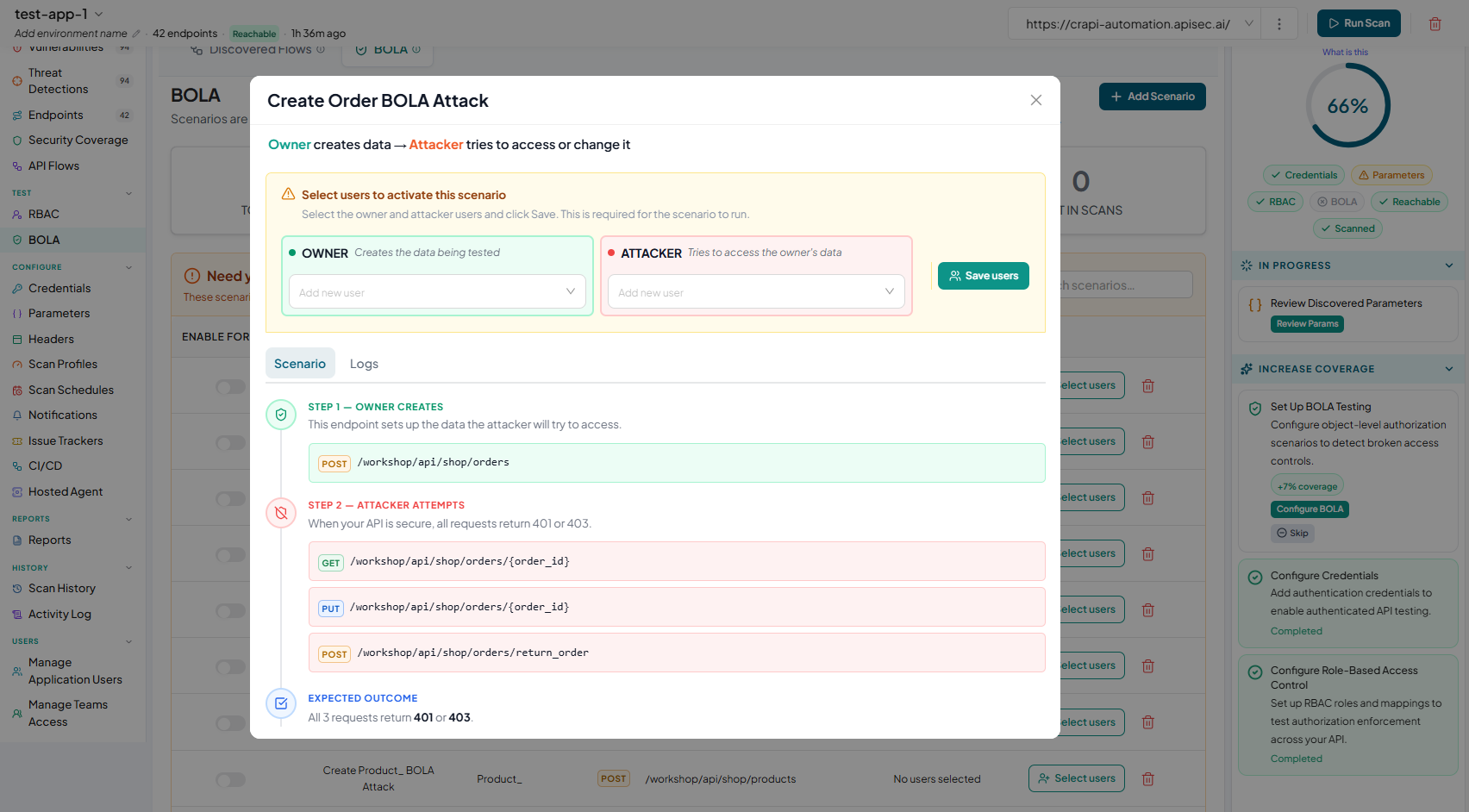Open Issue Trackers in the sidebar

(66, 440)
